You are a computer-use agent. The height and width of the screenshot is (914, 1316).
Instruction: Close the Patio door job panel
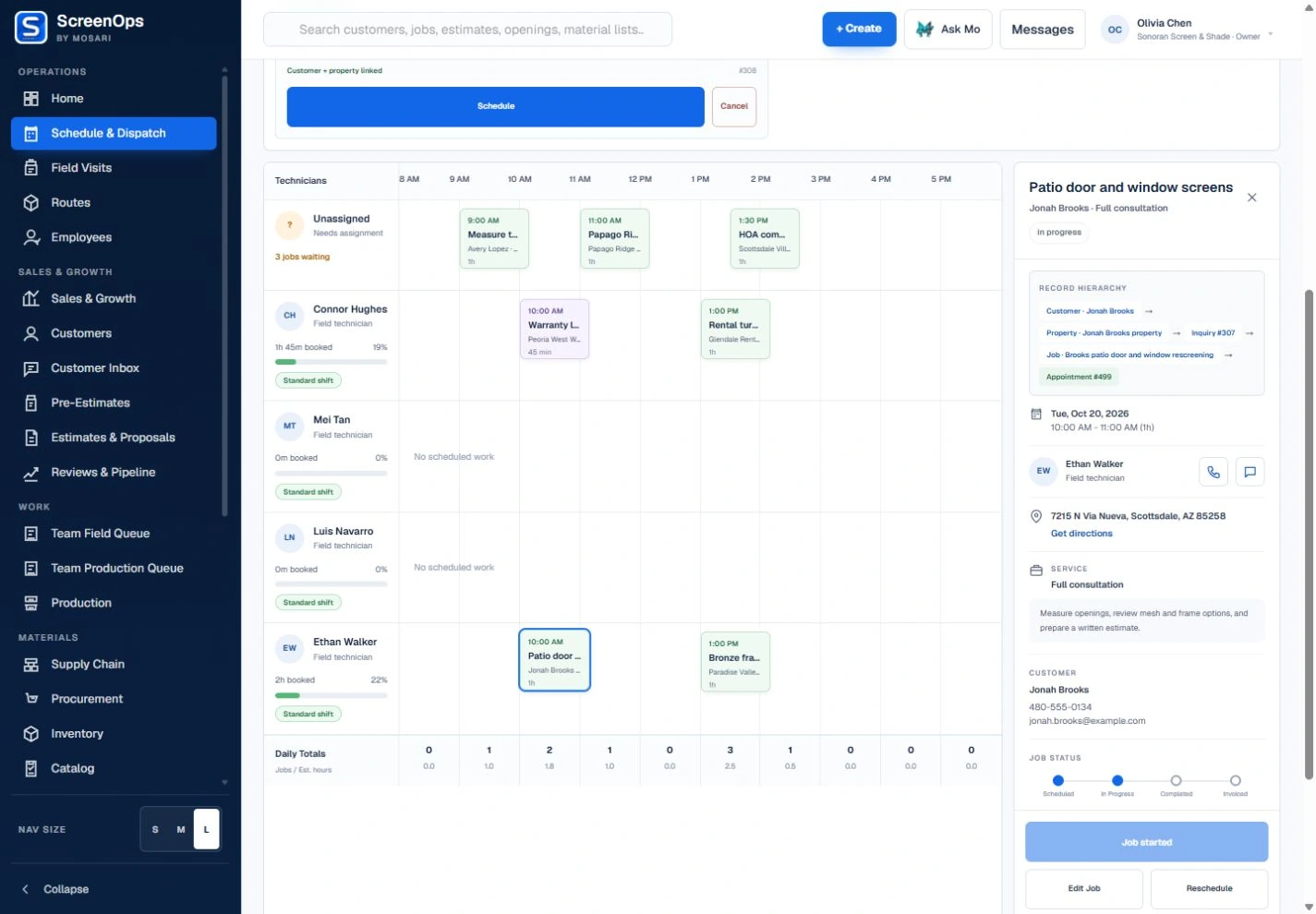point(1252,198)
